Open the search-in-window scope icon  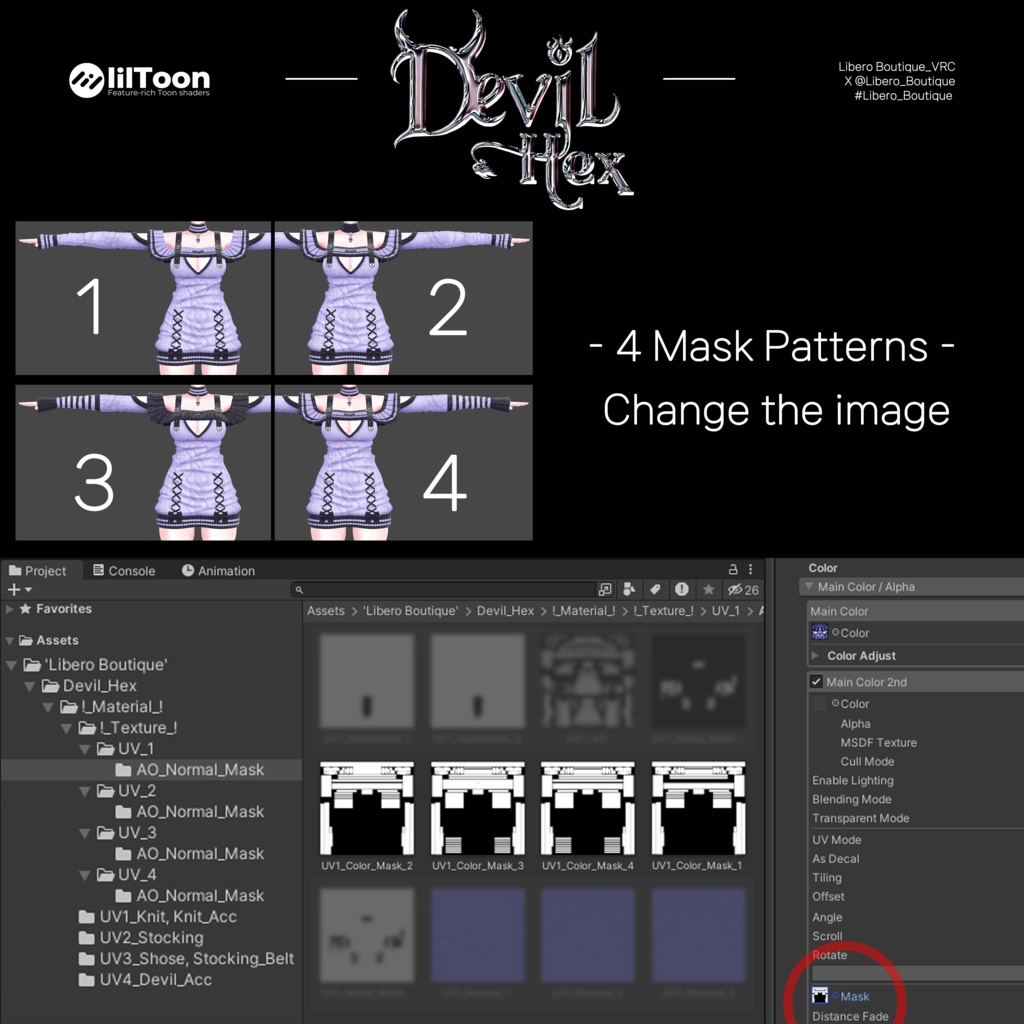(x=605, y=590)
